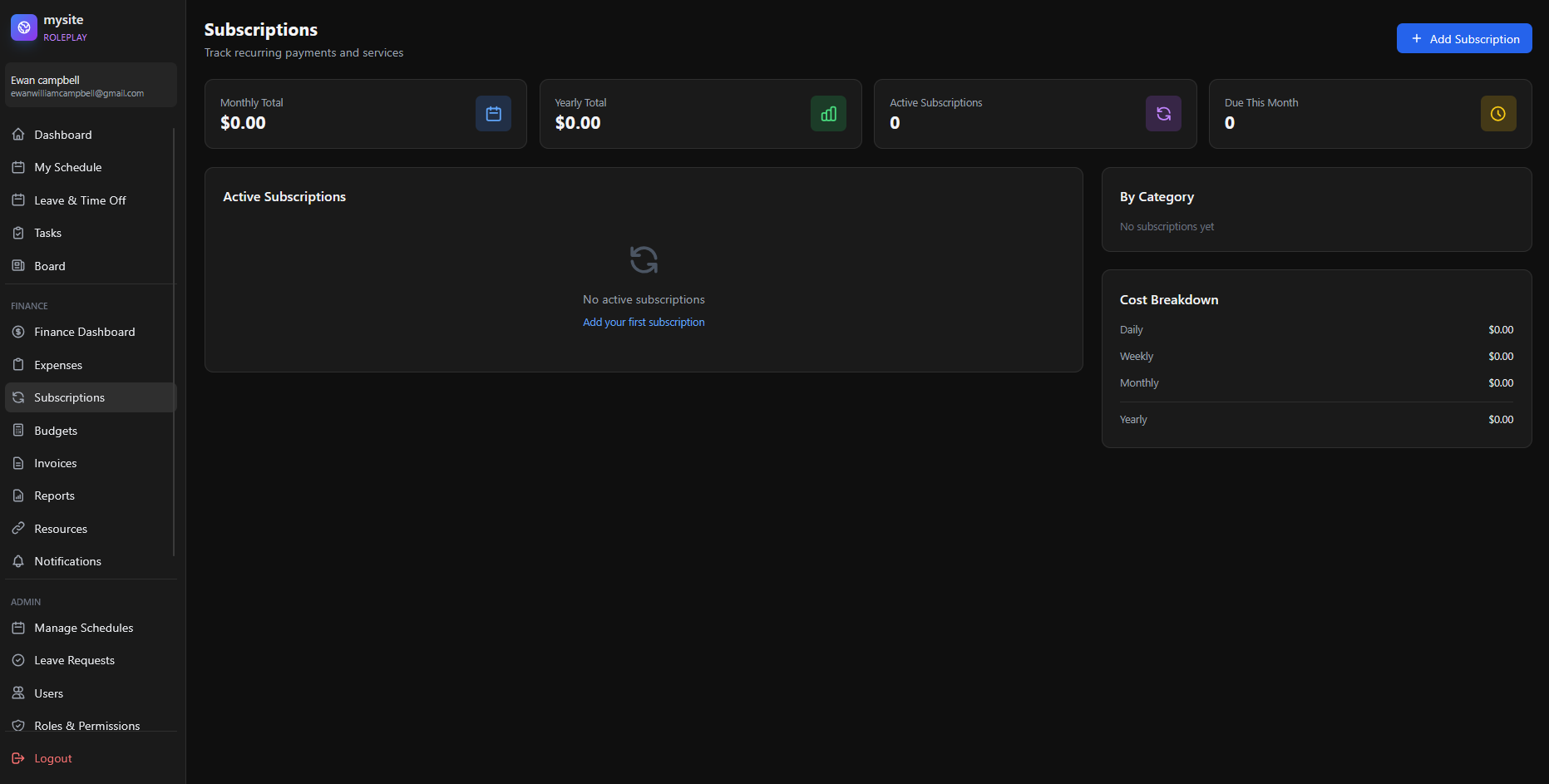Screen dimensions: 1549x784
Task: Click the Monthly Total calendar icon
Action: click(493, 114)
